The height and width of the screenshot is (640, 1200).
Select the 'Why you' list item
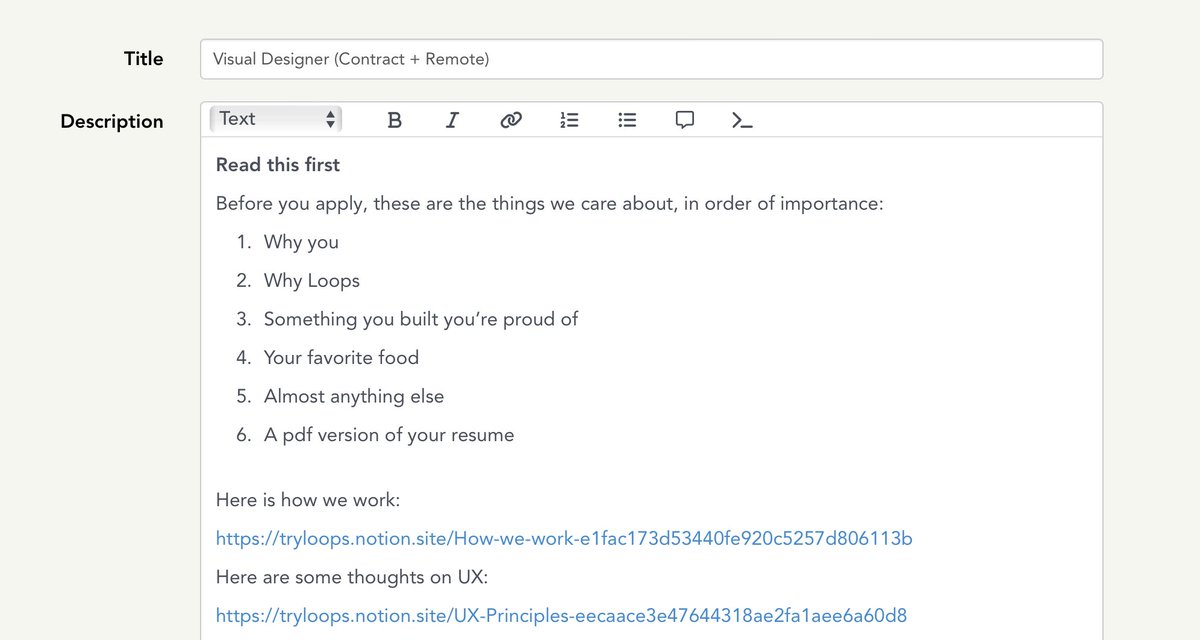[301, 242]
